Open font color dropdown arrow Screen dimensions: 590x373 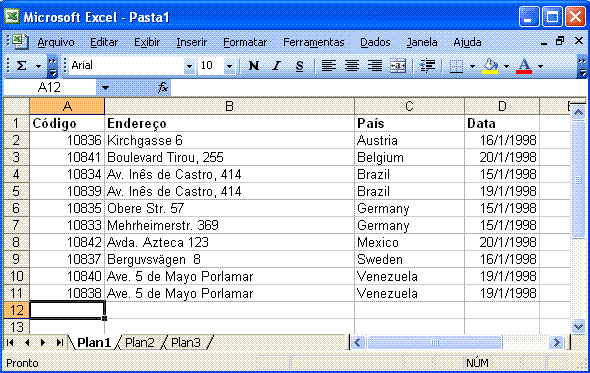(x=540, y=66)
